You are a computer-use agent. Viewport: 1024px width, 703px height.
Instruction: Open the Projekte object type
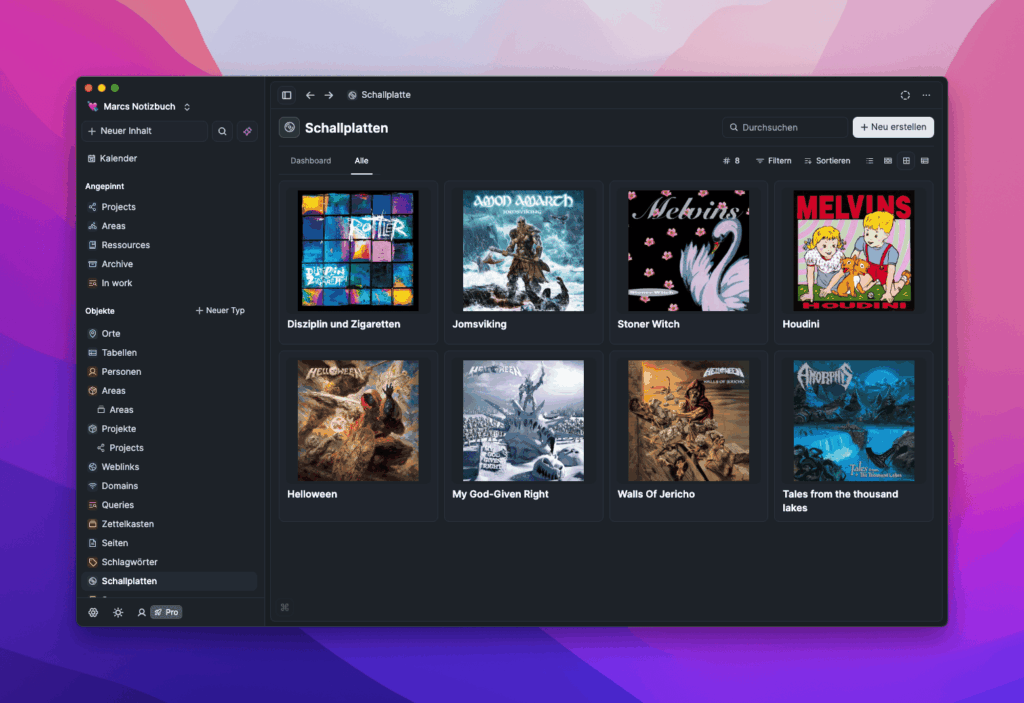coord(169,429)
